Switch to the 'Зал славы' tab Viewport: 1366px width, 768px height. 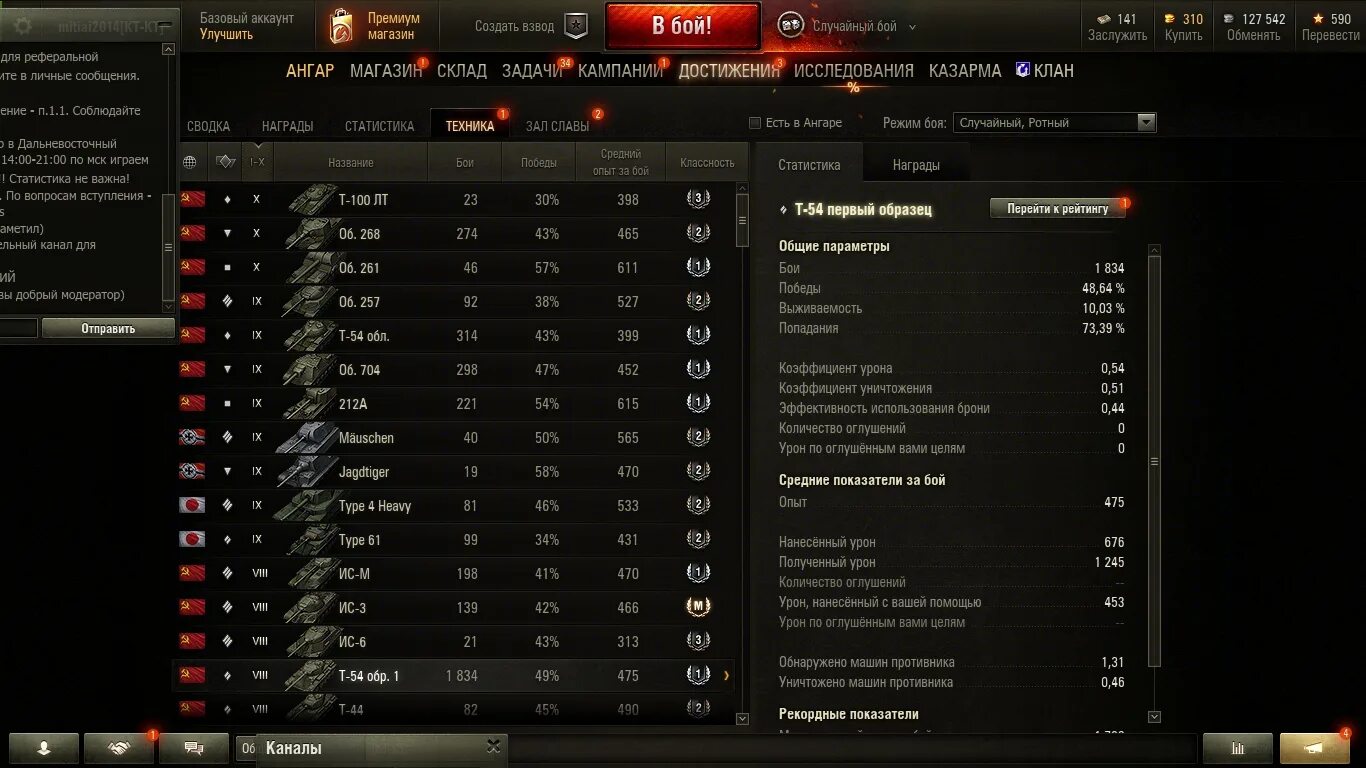pos(557,126)
